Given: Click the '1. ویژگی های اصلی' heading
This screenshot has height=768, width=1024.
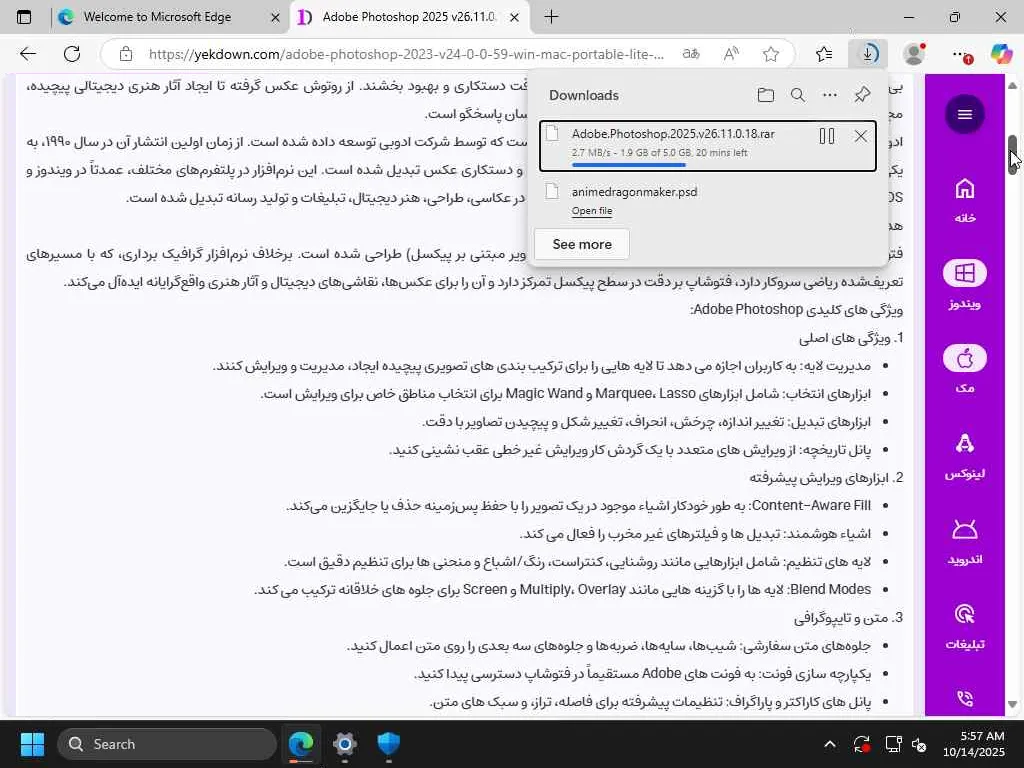Looking at the screenshot, I should click(x=851, y=338).
